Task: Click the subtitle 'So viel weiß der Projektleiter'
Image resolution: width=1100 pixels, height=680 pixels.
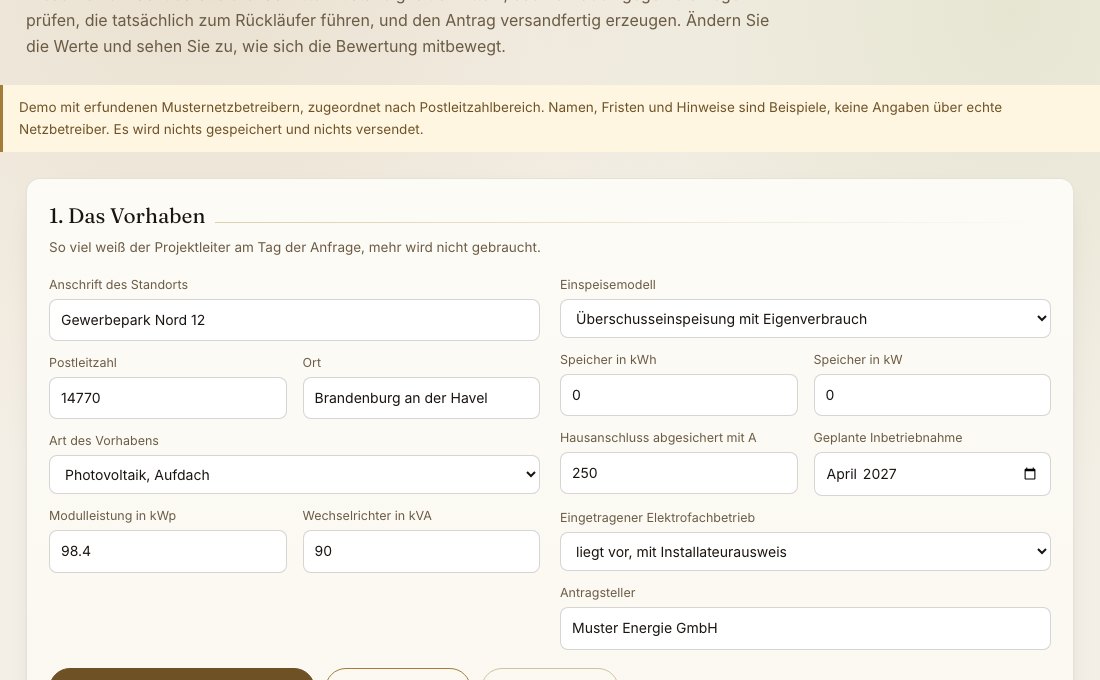Action: (295, 247)
